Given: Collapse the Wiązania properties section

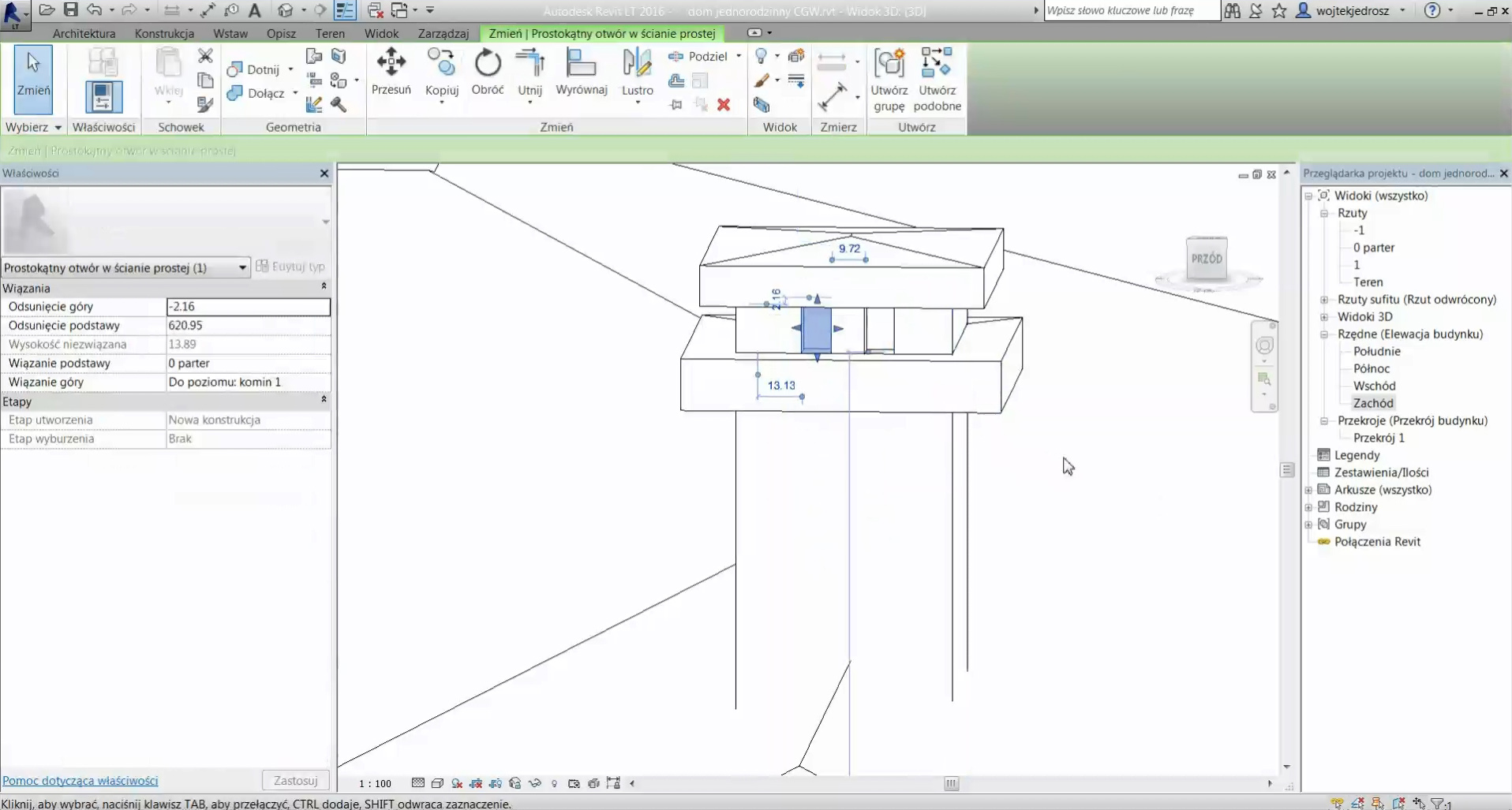Looking at the screenshot, I should [324, 287].
